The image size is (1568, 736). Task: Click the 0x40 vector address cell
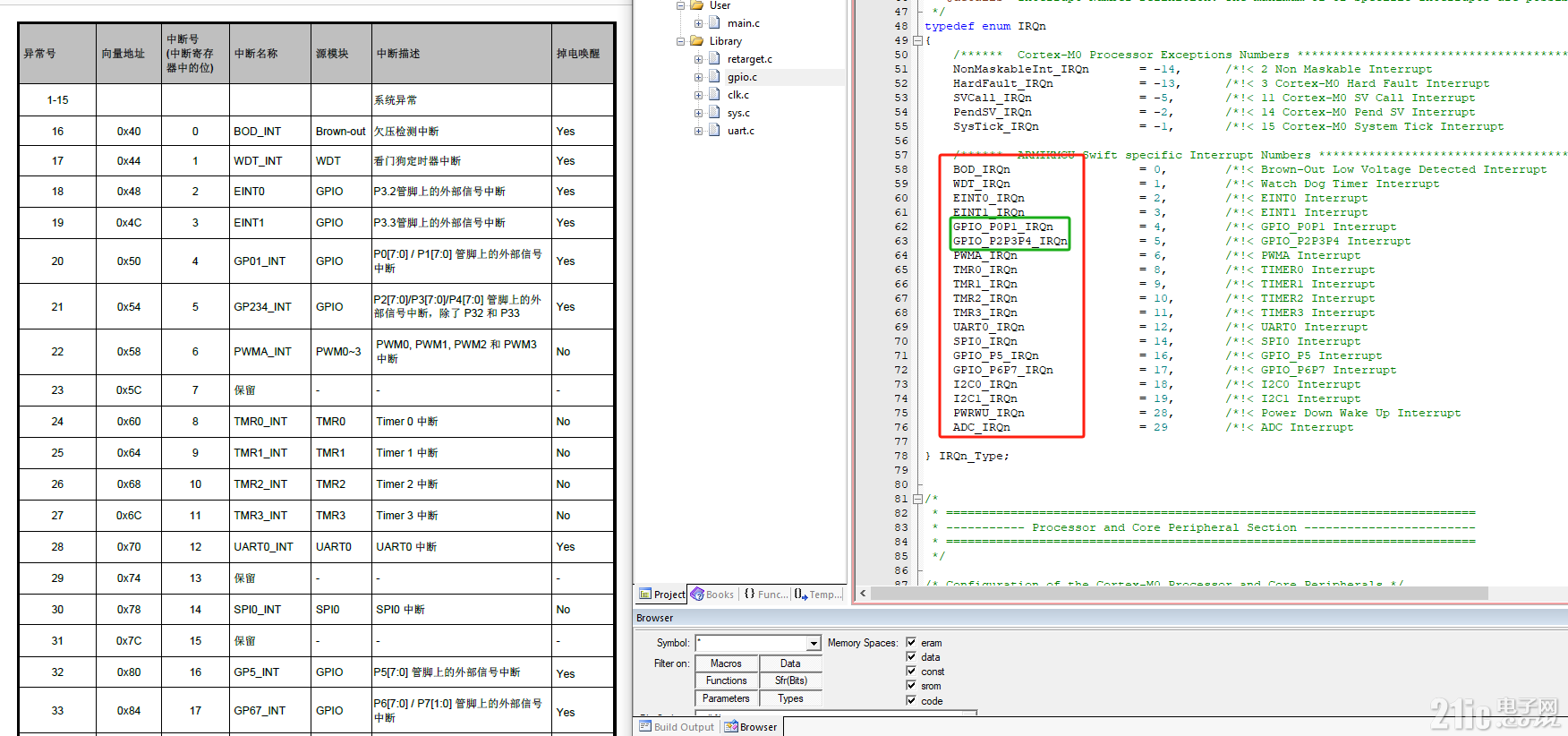coord(129,132)
